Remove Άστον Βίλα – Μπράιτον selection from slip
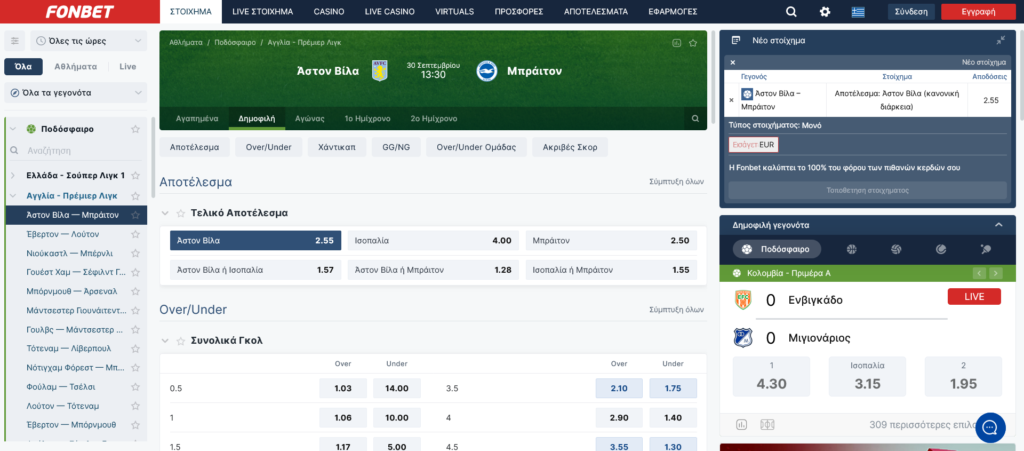 [x=731, y=101]
